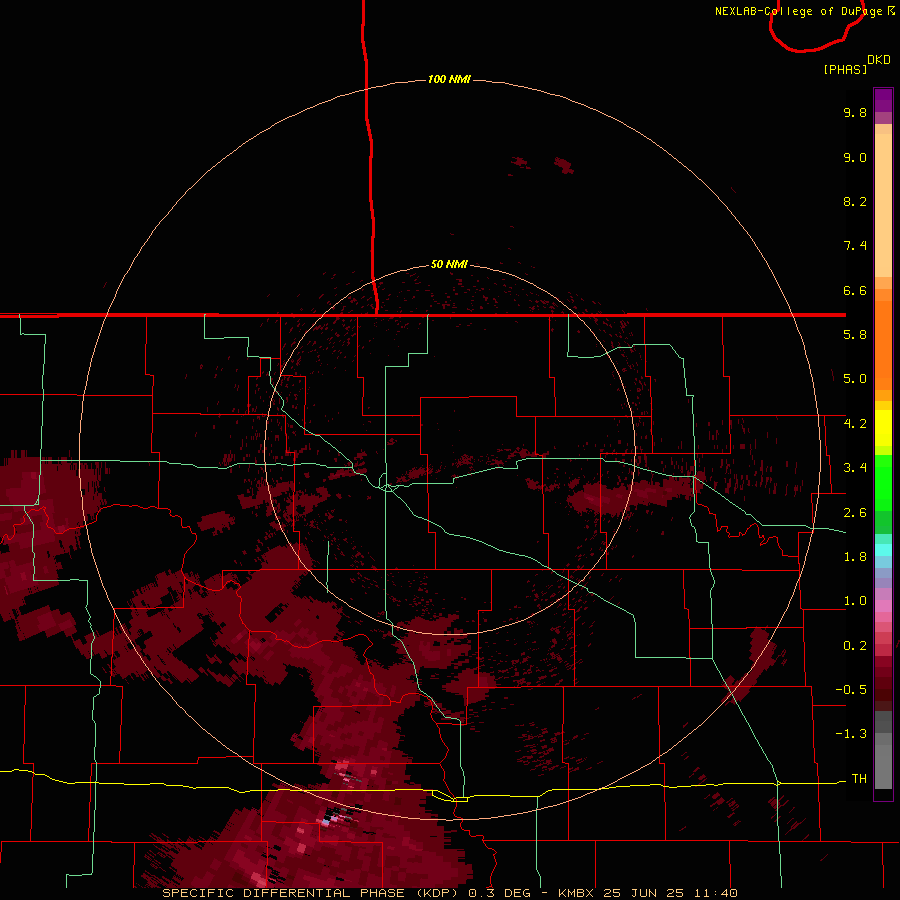Click the 100 NMI range ring label
Viewport: 900px width, 900px height.
point(449,79)
